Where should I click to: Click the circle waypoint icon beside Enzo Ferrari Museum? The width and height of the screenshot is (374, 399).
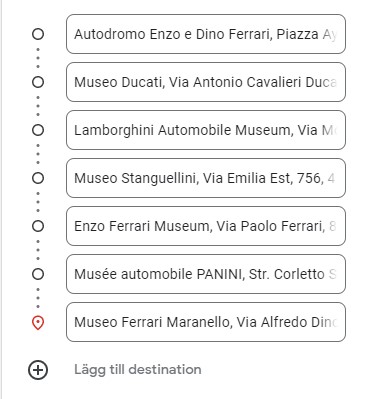(38, 226)
